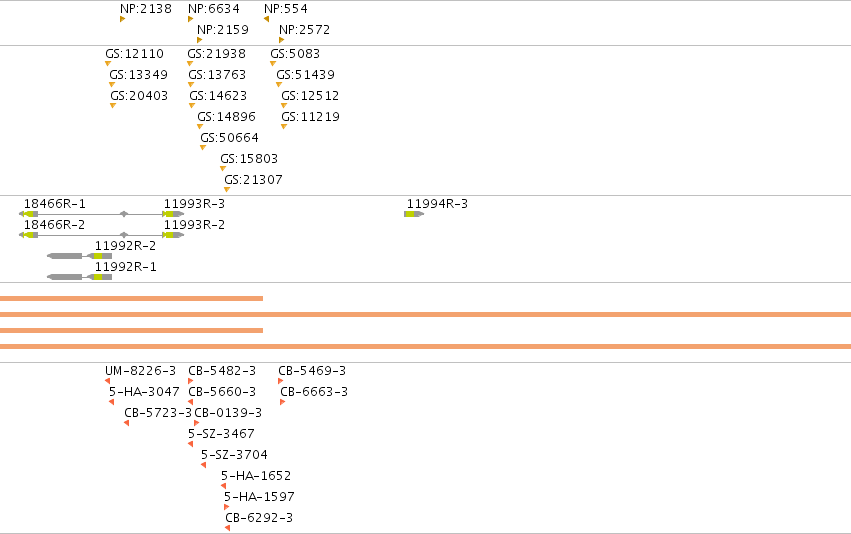Click the NP:2572 feature label
Viewport: 851px width, 534px height.
pos(304,30)
